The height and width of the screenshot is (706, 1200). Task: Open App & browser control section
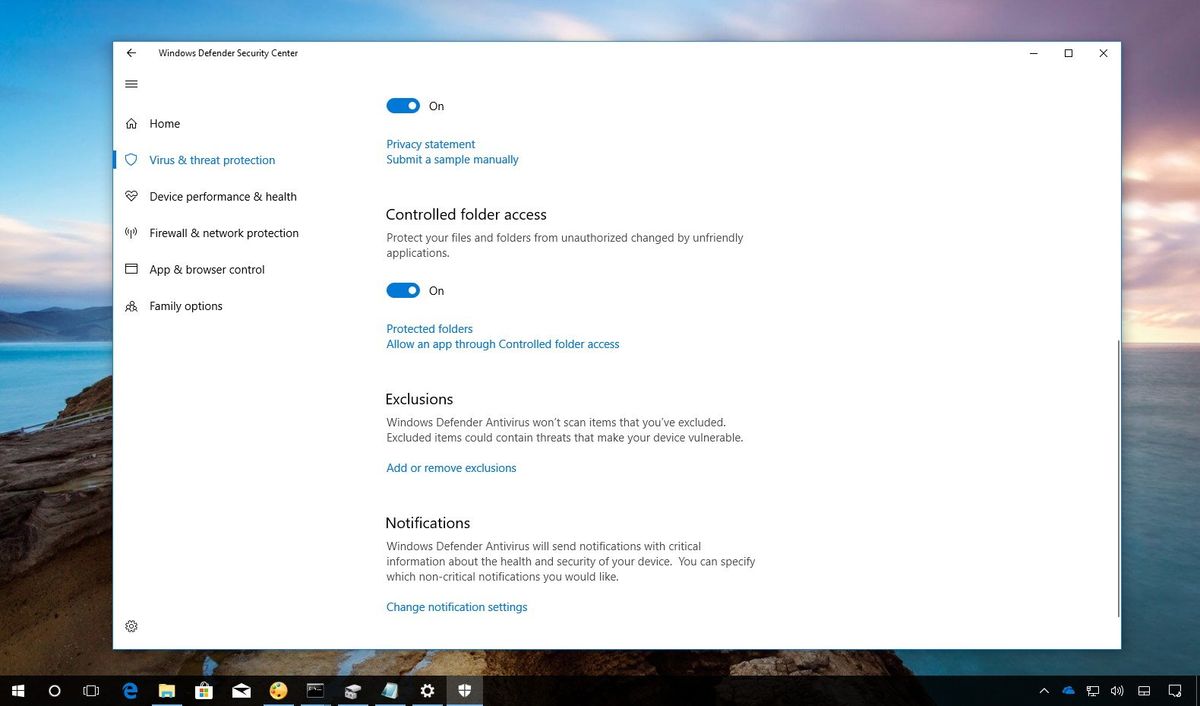(207, 269)
